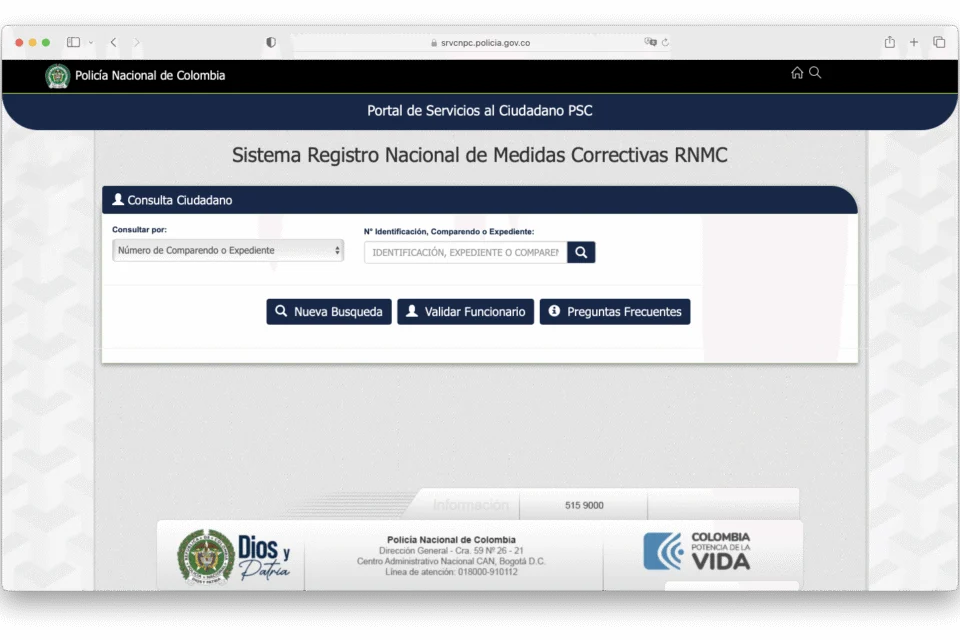The image size is (960, 640).
Task: Open Preguntas Frecuentes button
Action: coord(615,312)
